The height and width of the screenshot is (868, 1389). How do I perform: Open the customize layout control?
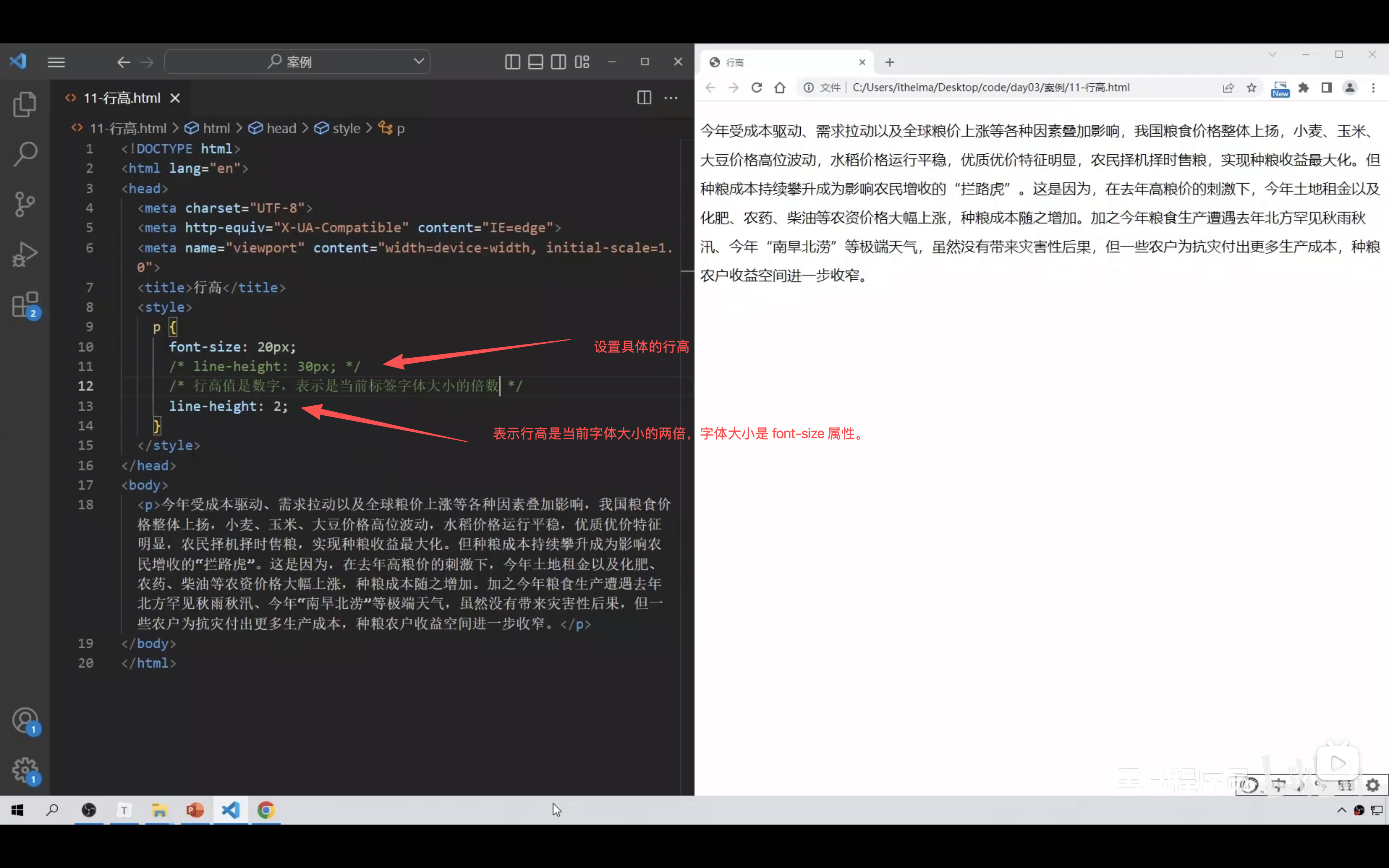582,62
